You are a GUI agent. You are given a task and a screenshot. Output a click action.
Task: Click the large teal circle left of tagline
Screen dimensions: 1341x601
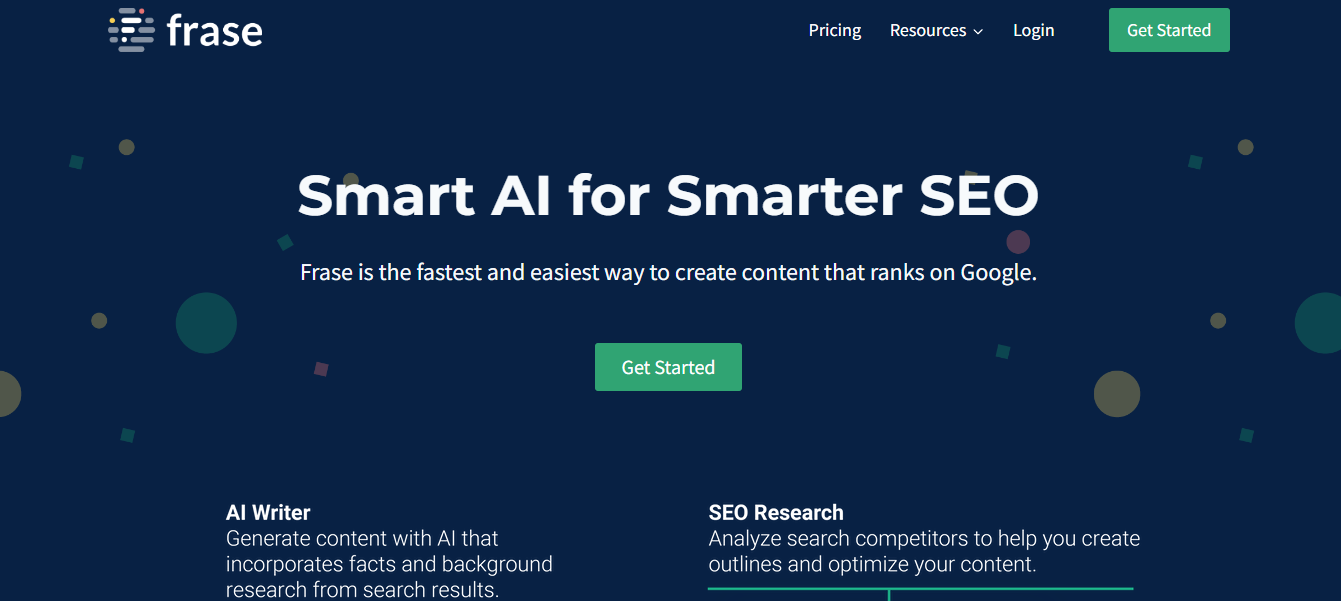(x=206, y=323)
